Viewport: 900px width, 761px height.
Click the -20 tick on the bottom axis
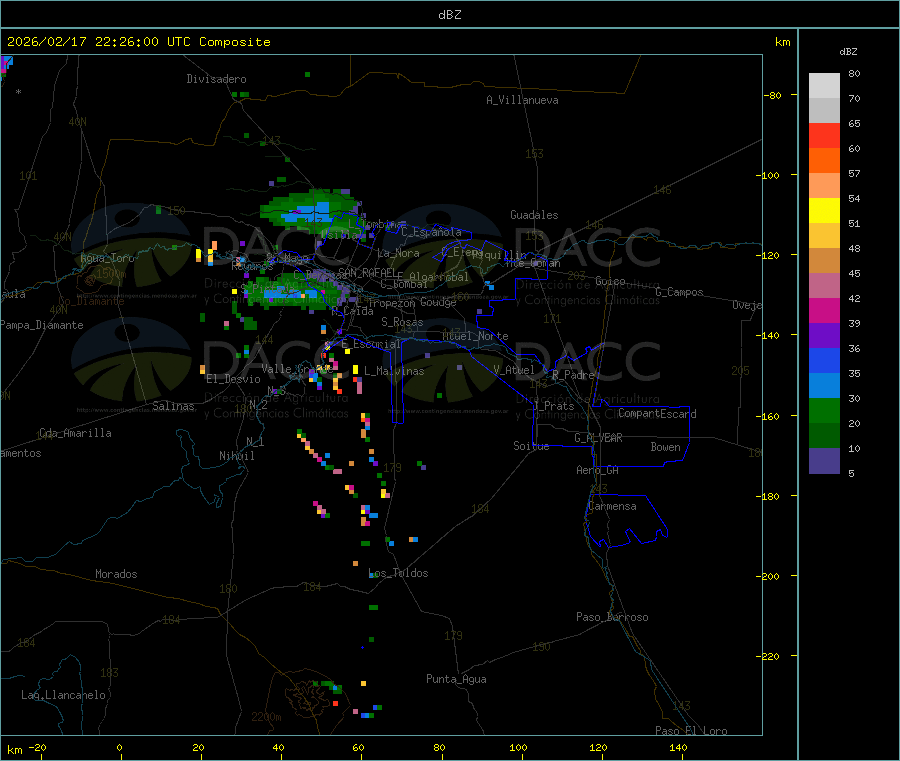point(37,747)
